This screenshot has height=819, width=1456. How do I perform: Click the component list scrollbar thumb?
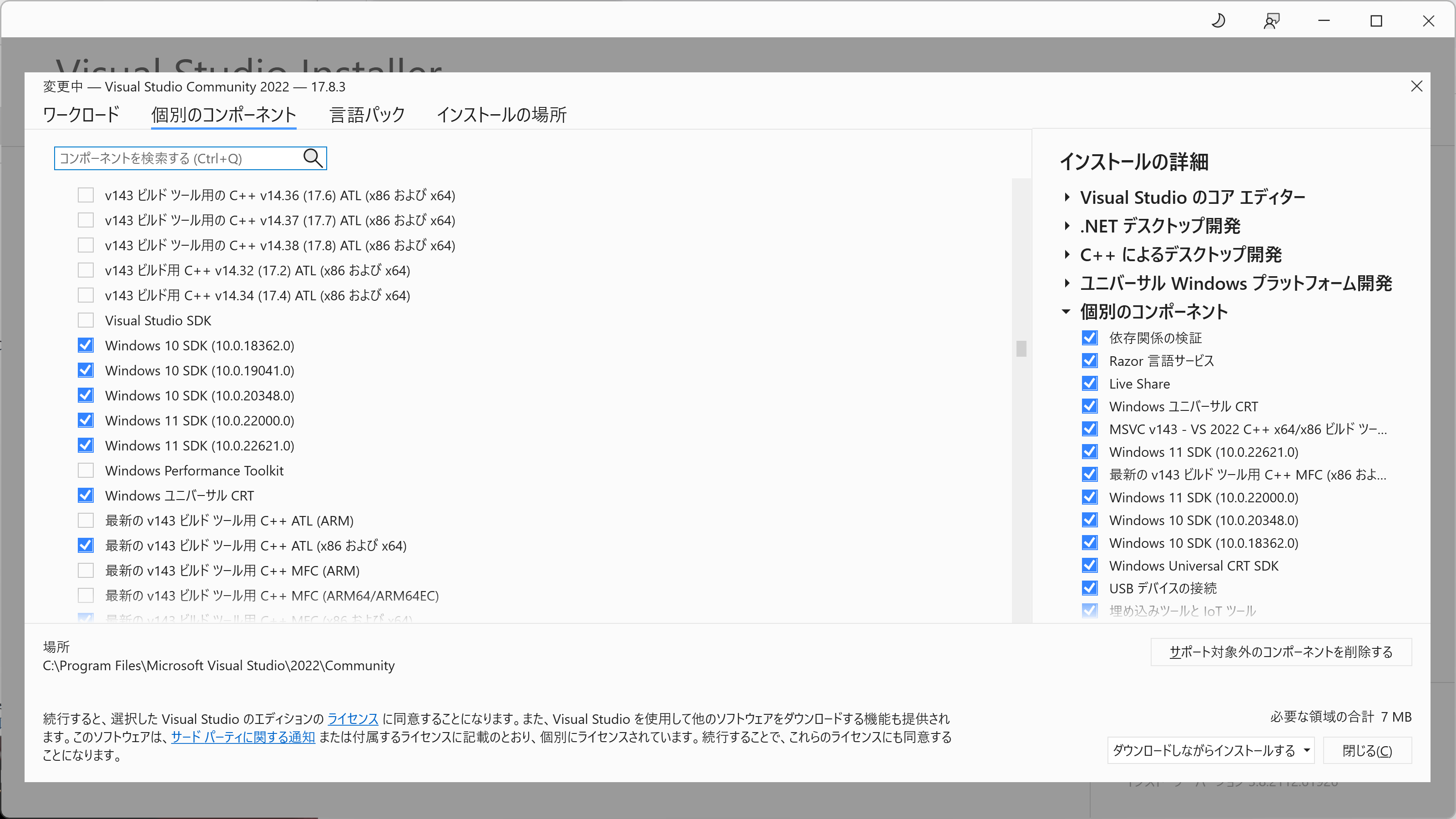1021,349
